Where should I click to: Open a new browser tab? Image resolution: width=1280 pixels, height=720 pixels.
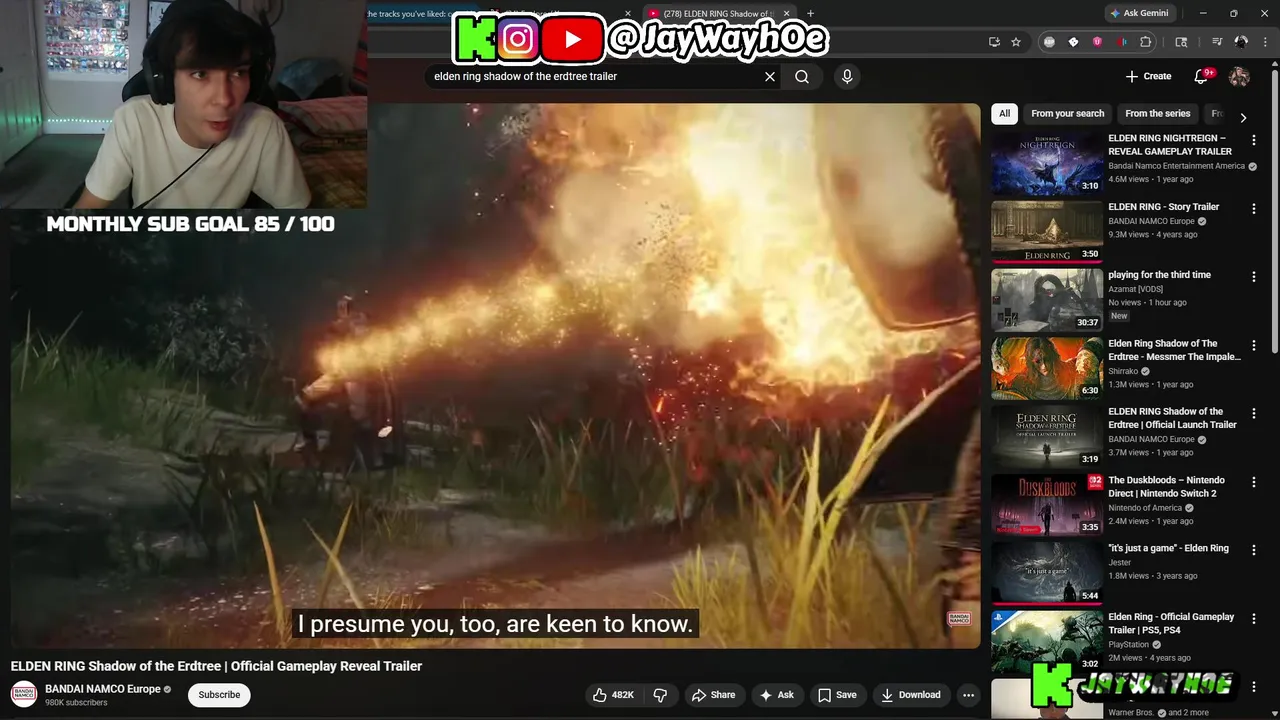pyautogui.click(x=810, y=13)
